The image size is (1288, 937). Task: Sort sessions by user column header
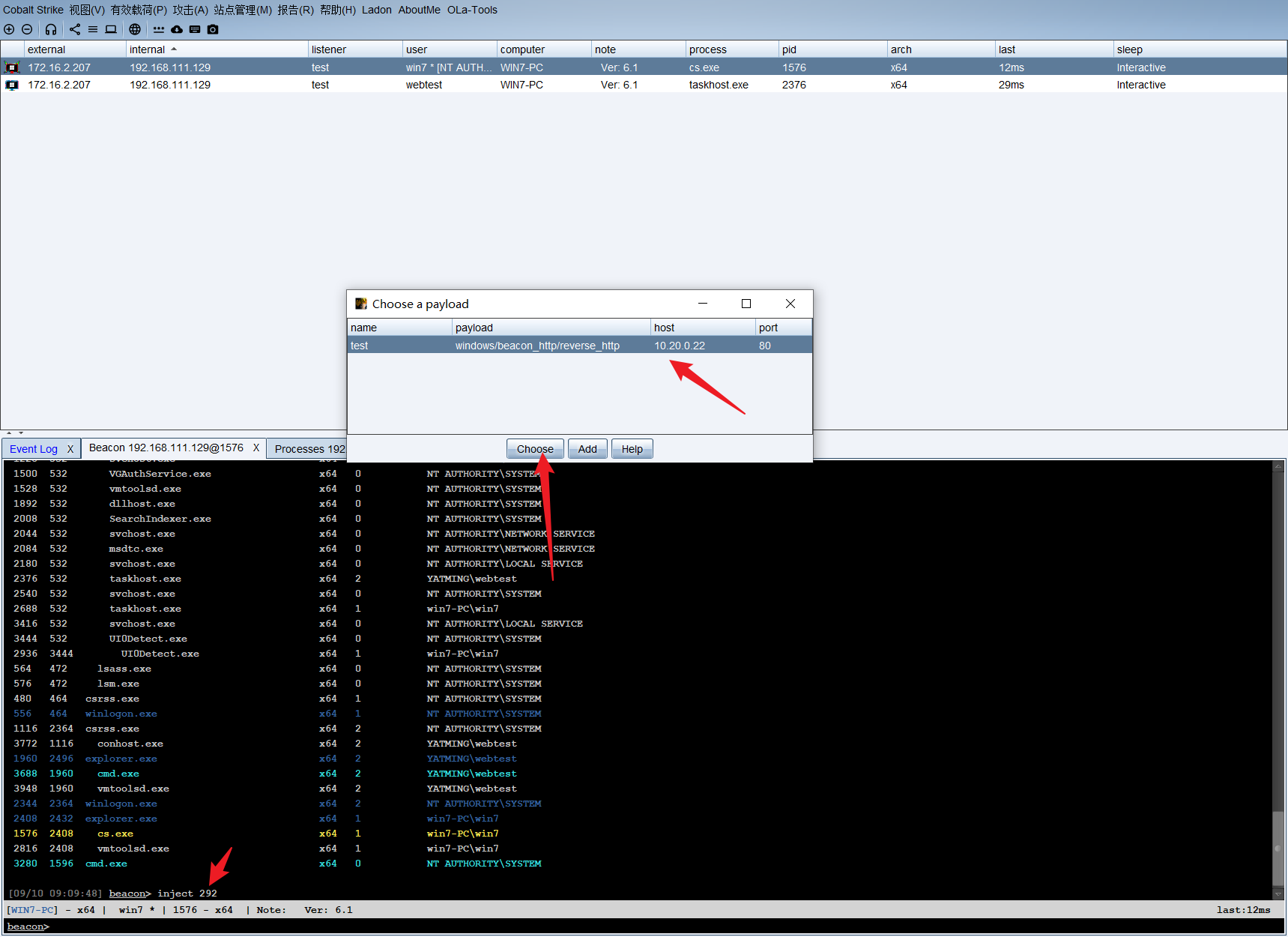coord(450,49)
